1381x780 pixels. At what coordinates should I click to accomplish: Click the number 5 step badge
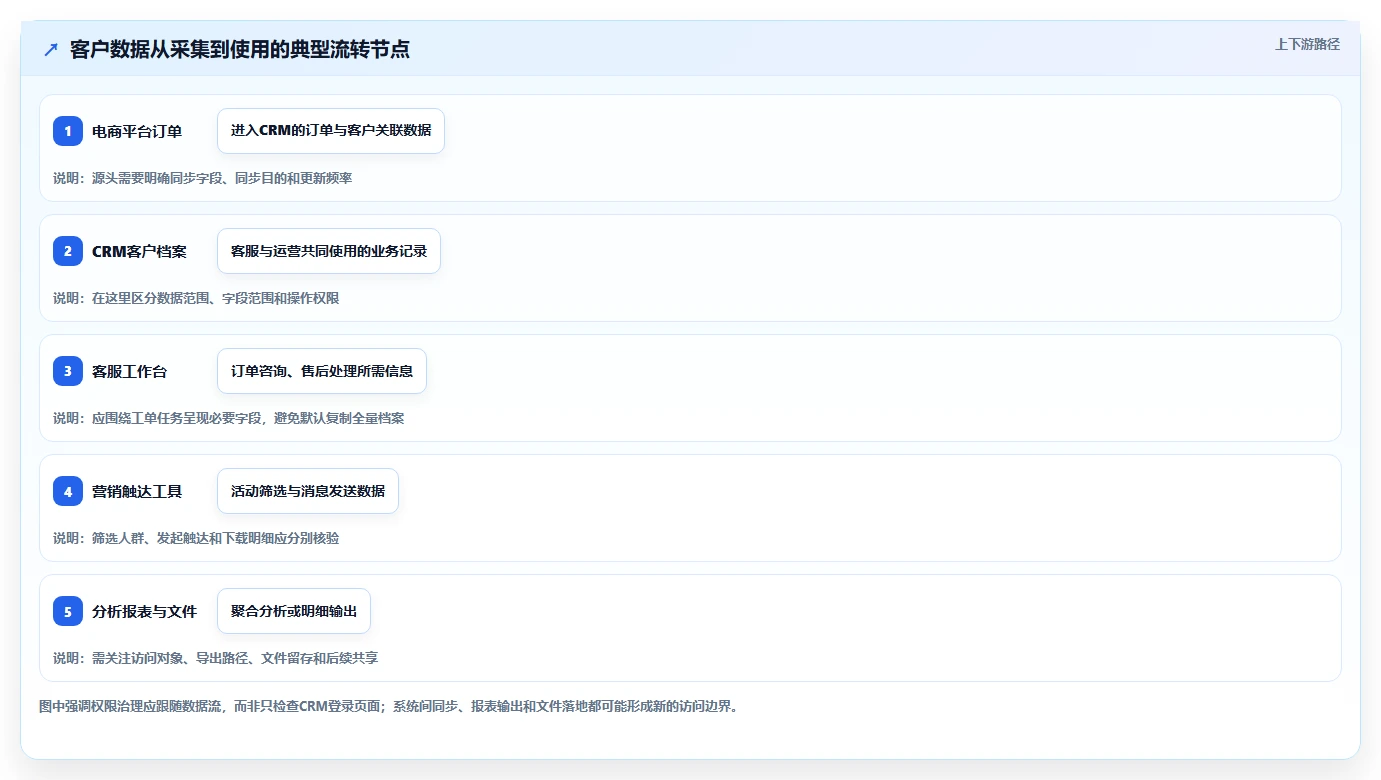click(x=68, y=611)
